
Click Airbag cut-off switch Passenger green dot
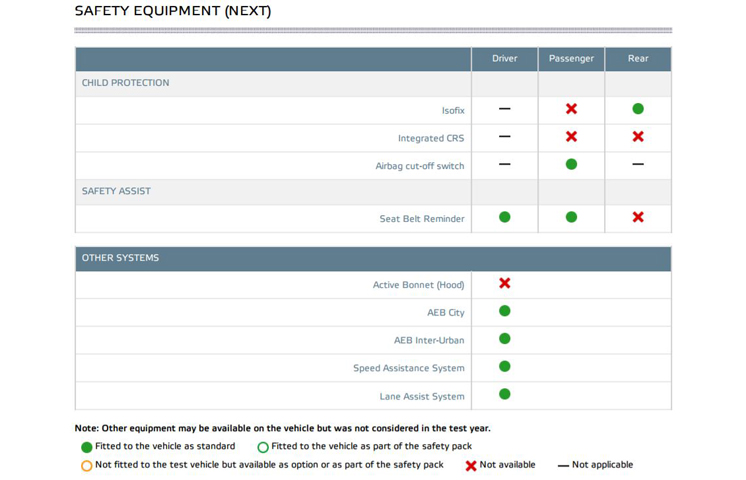pos(571,165)
